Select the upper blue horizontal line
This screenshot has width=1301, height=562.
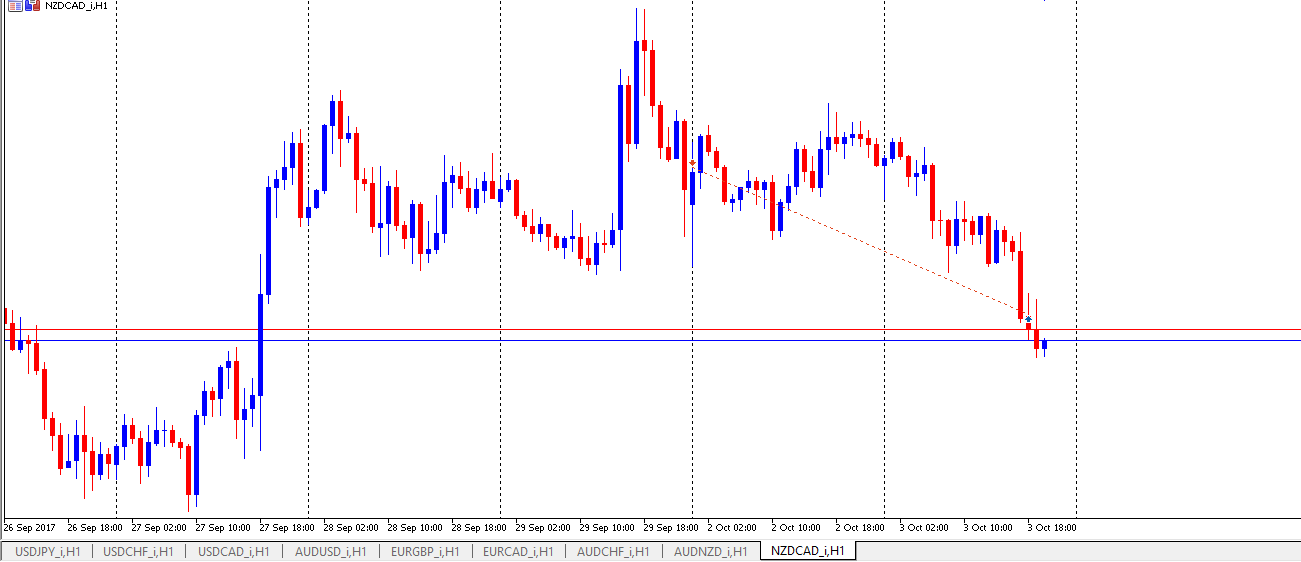pyautogui.click(x=650, y=329)
